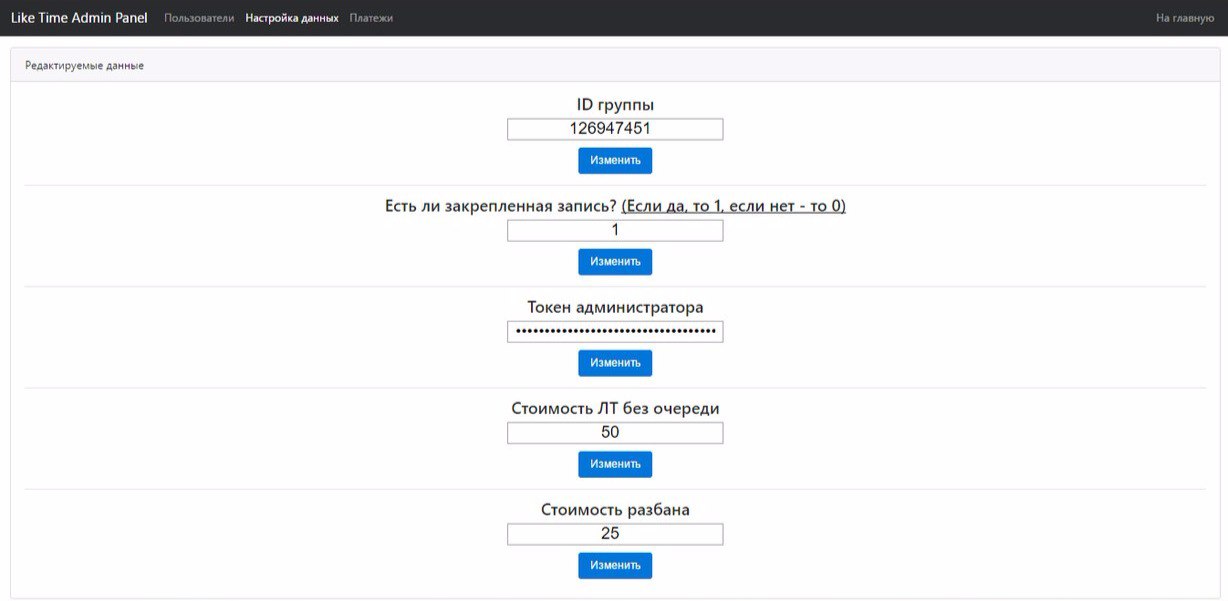
Task: Follow the На главную link
Action: pyautogui.click(x=1185, y=18)
